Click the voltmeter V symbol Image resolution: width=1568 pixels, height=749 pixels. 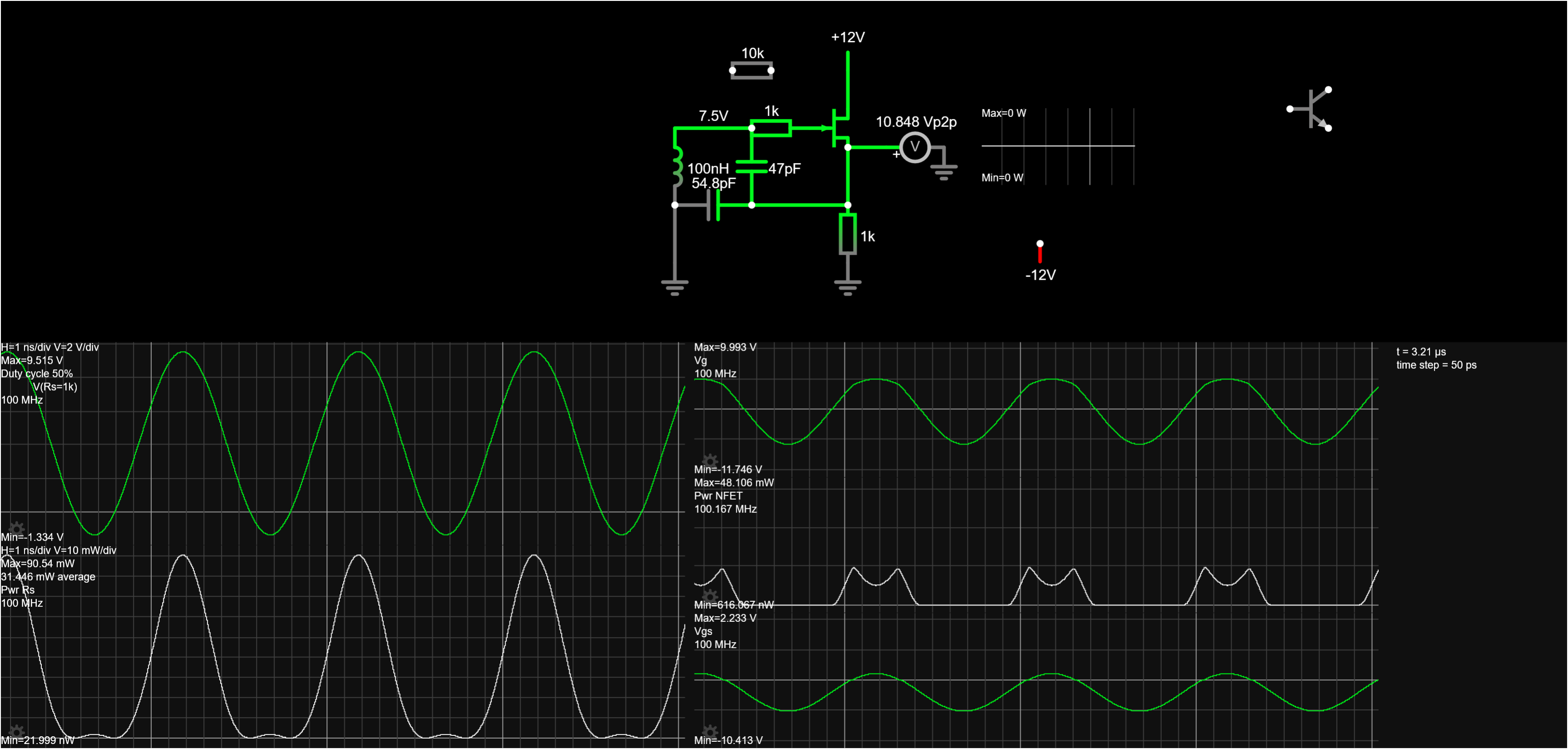[914, 147]
